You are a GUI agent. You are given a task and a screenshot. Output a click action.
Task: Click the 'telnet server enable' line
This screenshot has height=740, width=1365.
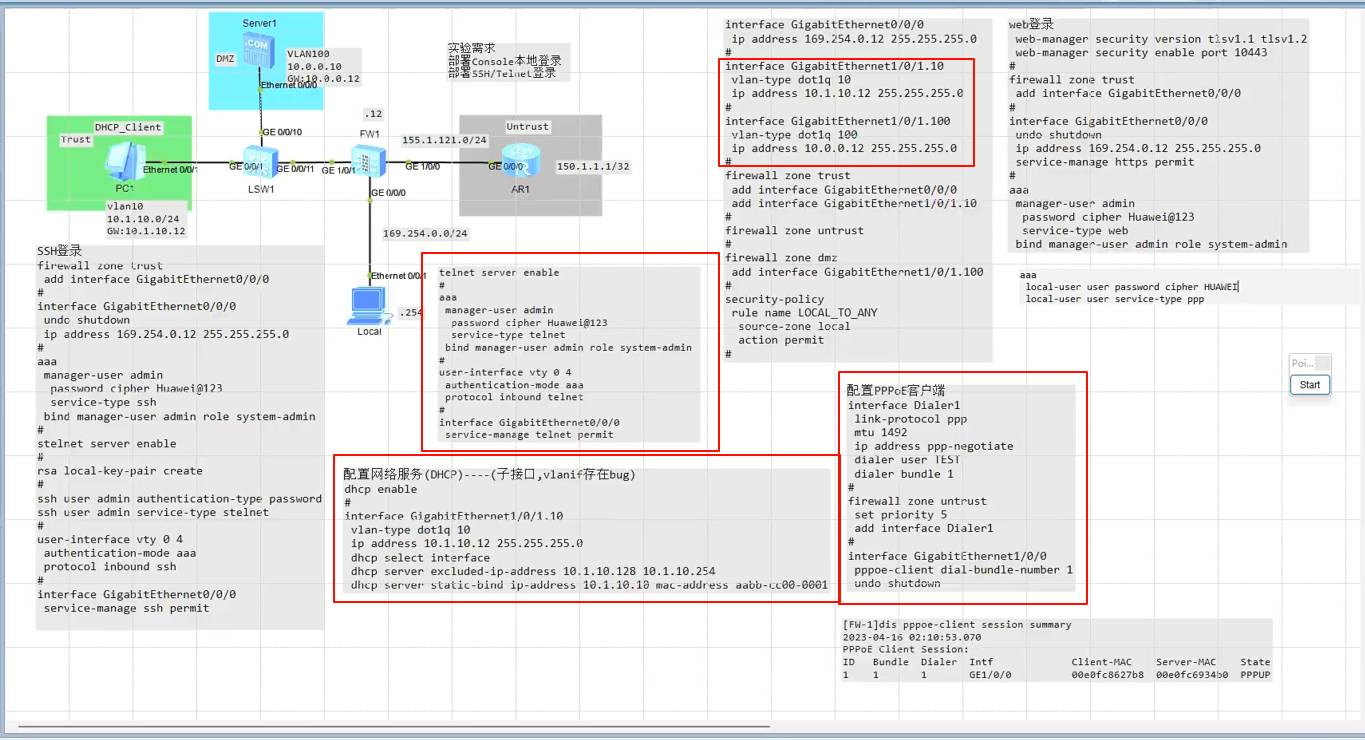click(x=499, y=272)
